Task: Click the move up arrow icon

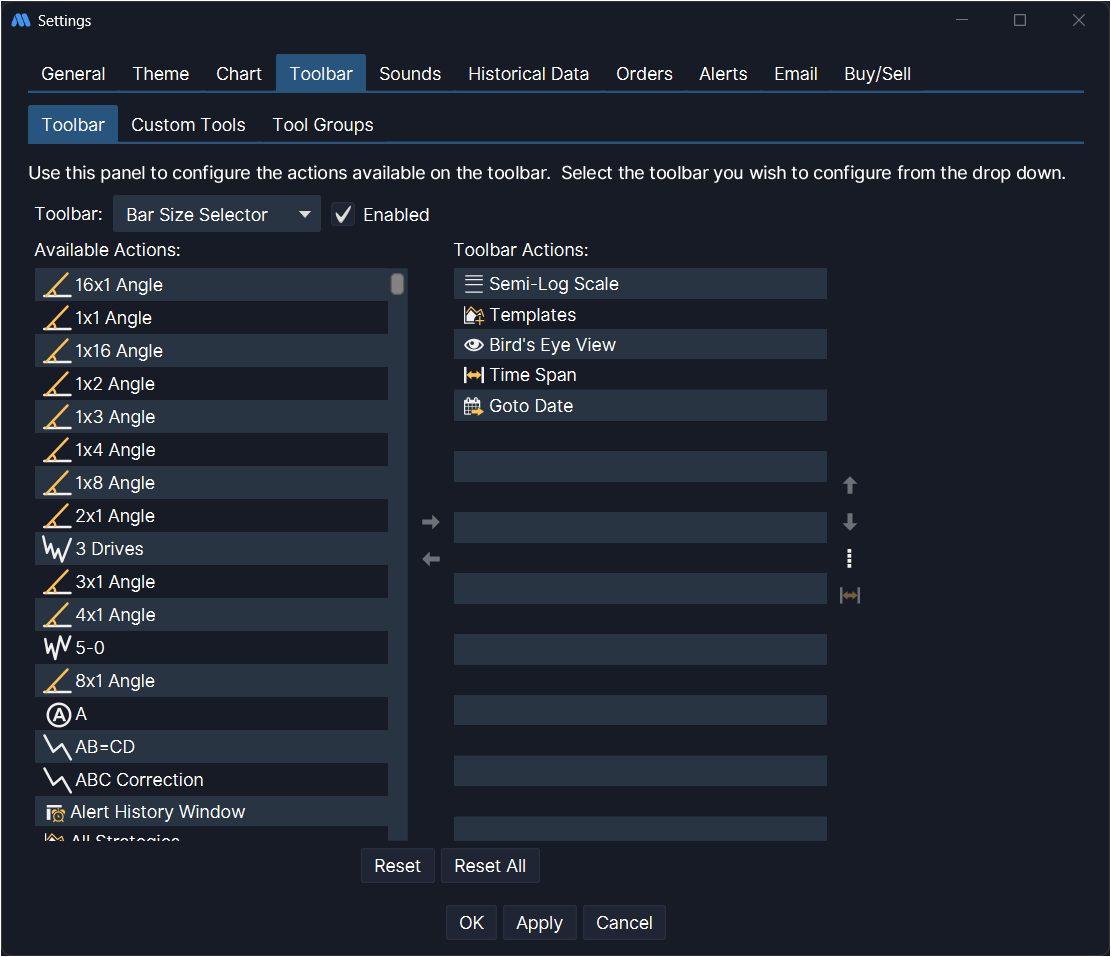Action: [x=850, y=486]
